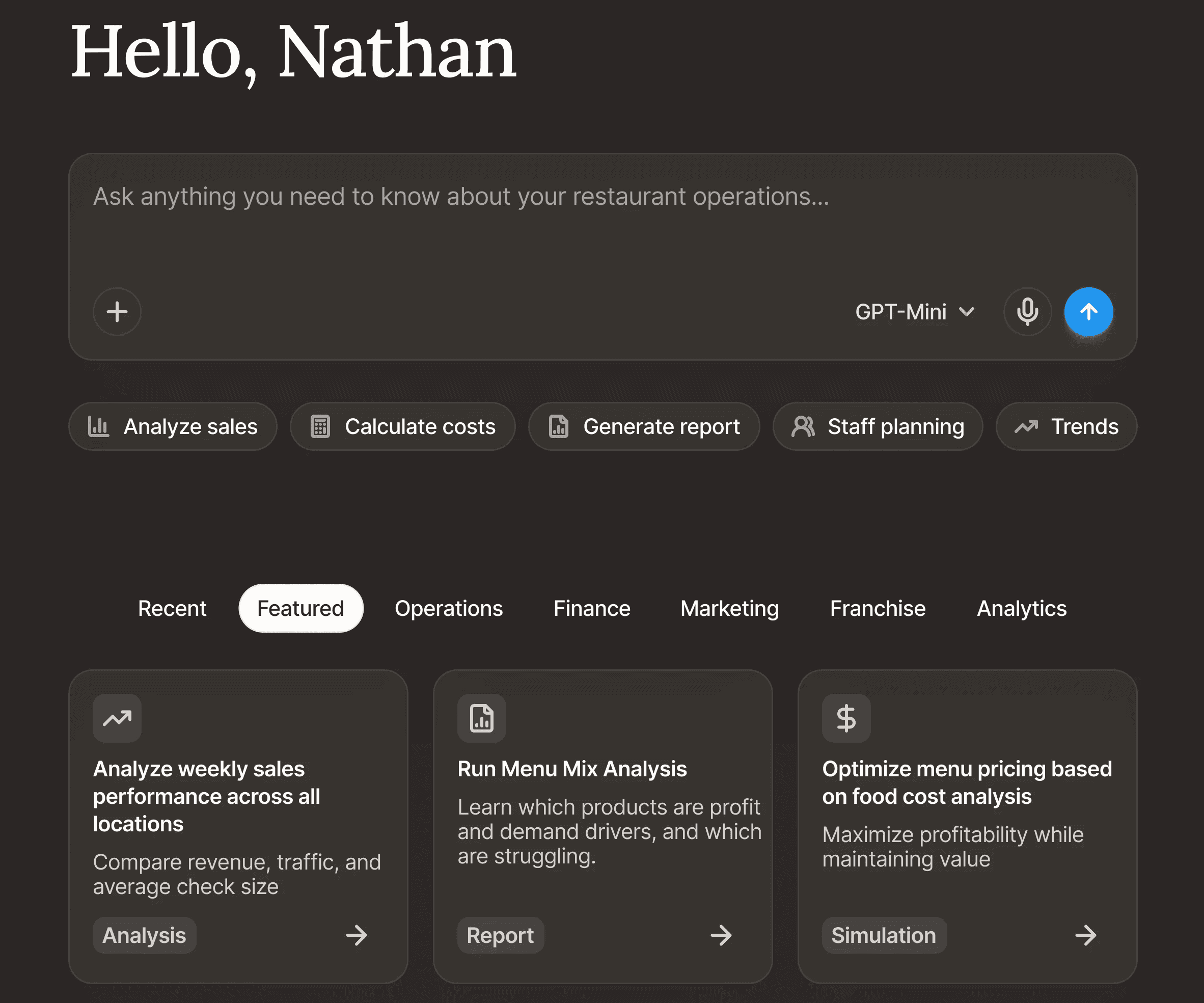This screenshot has height=1003, width=1204.
Task: Click the arrow on the Report card
Action: tap(721, 935)
